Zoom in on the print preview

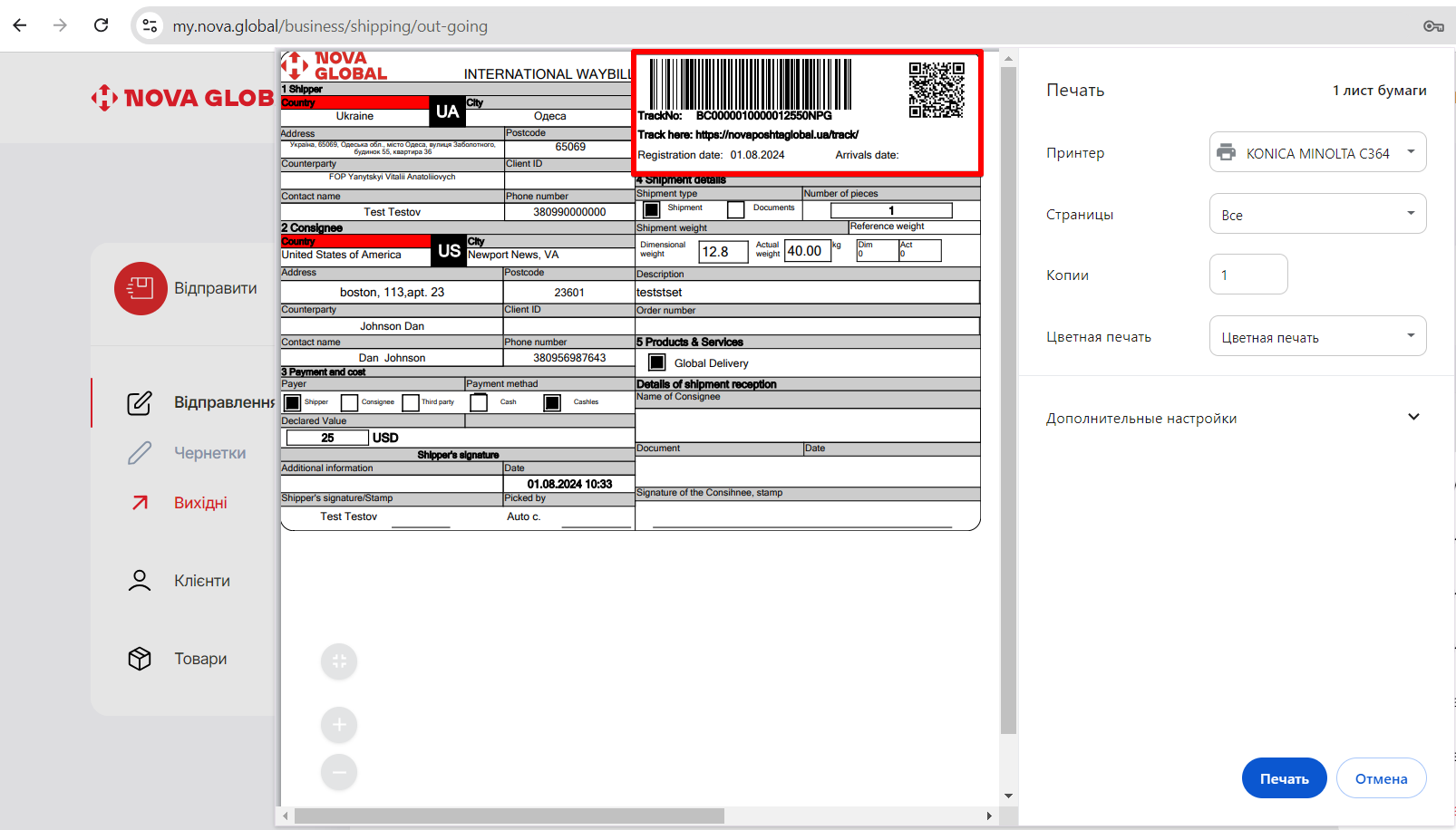[x=339, y=725]
